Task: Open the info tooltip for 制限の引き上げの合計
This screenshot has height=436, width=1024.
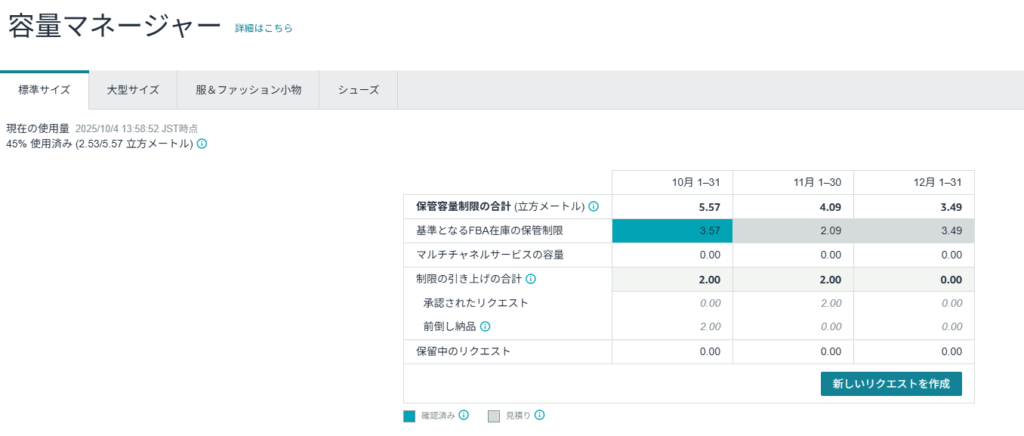Action: coord(531,279)
